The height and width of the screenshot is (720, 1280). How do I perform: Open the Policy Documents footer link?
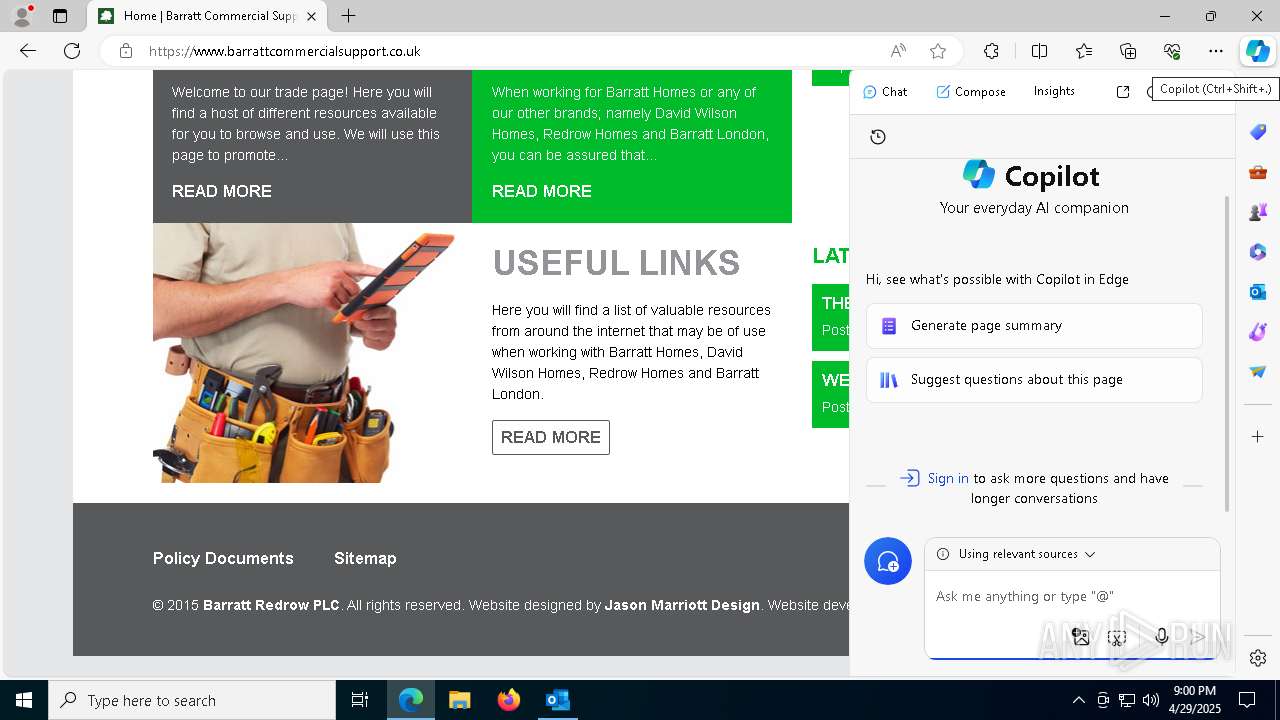(x=223, y=558)
